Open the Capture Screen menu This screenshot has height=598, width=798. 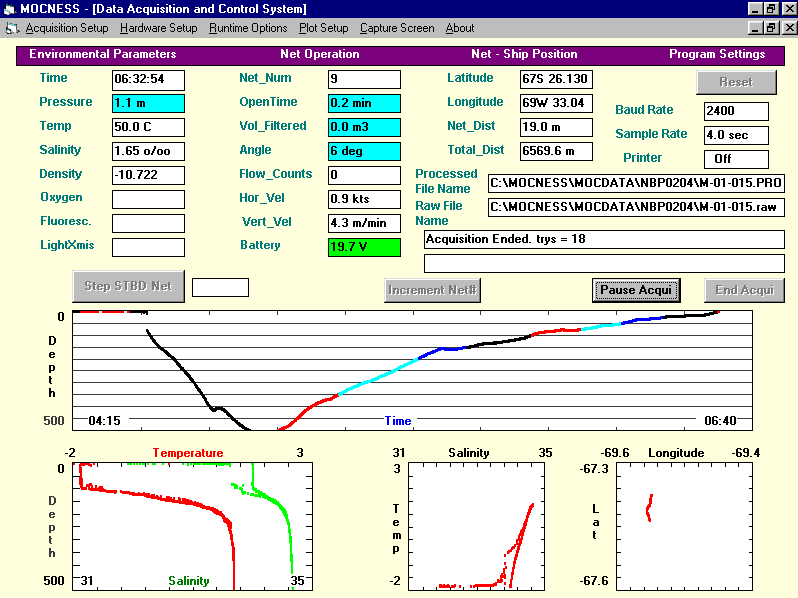tap(397, 28)
